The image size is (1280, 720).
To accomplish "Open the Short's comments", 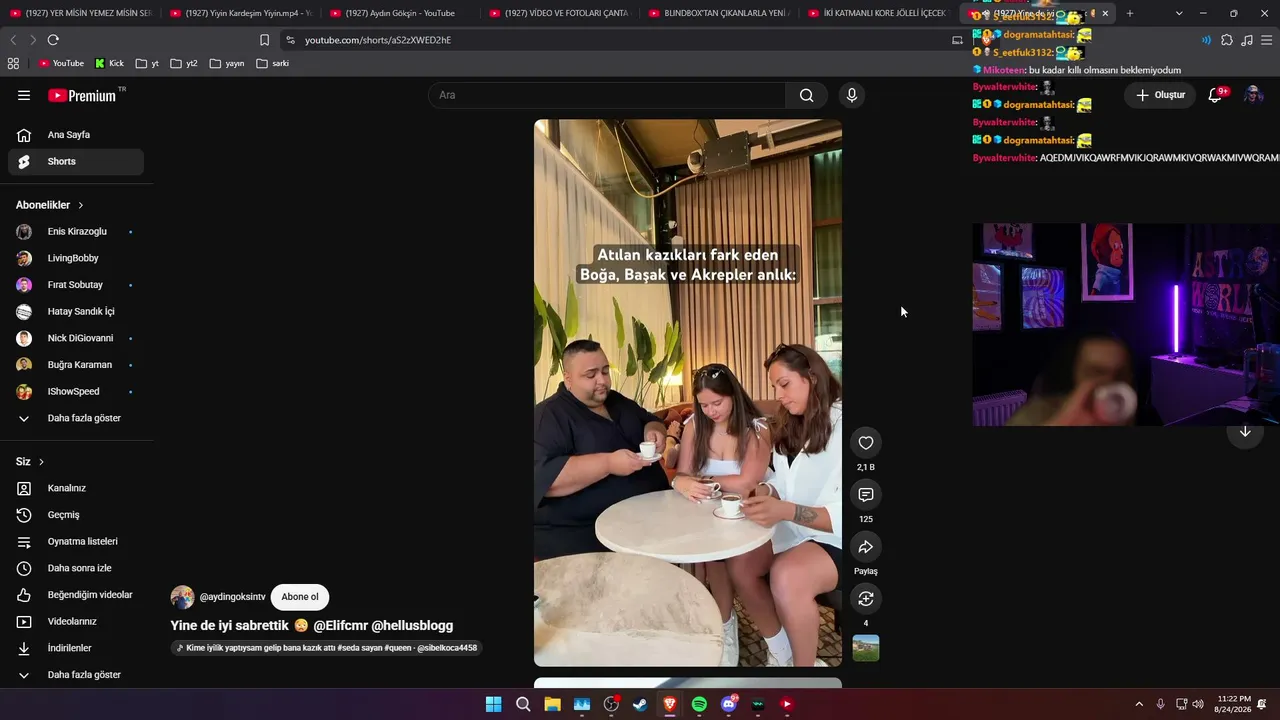I will pyautogui.click(x=866, y=495).
